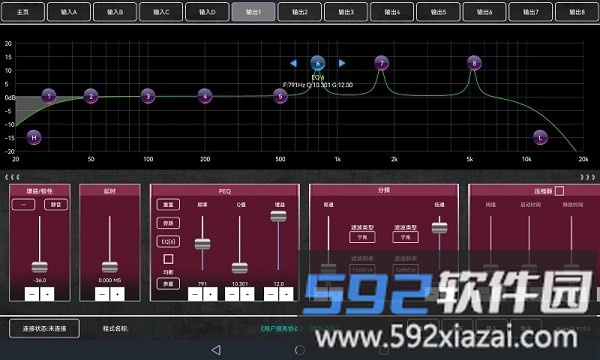Open the 主页 home tab

point(23,12)
